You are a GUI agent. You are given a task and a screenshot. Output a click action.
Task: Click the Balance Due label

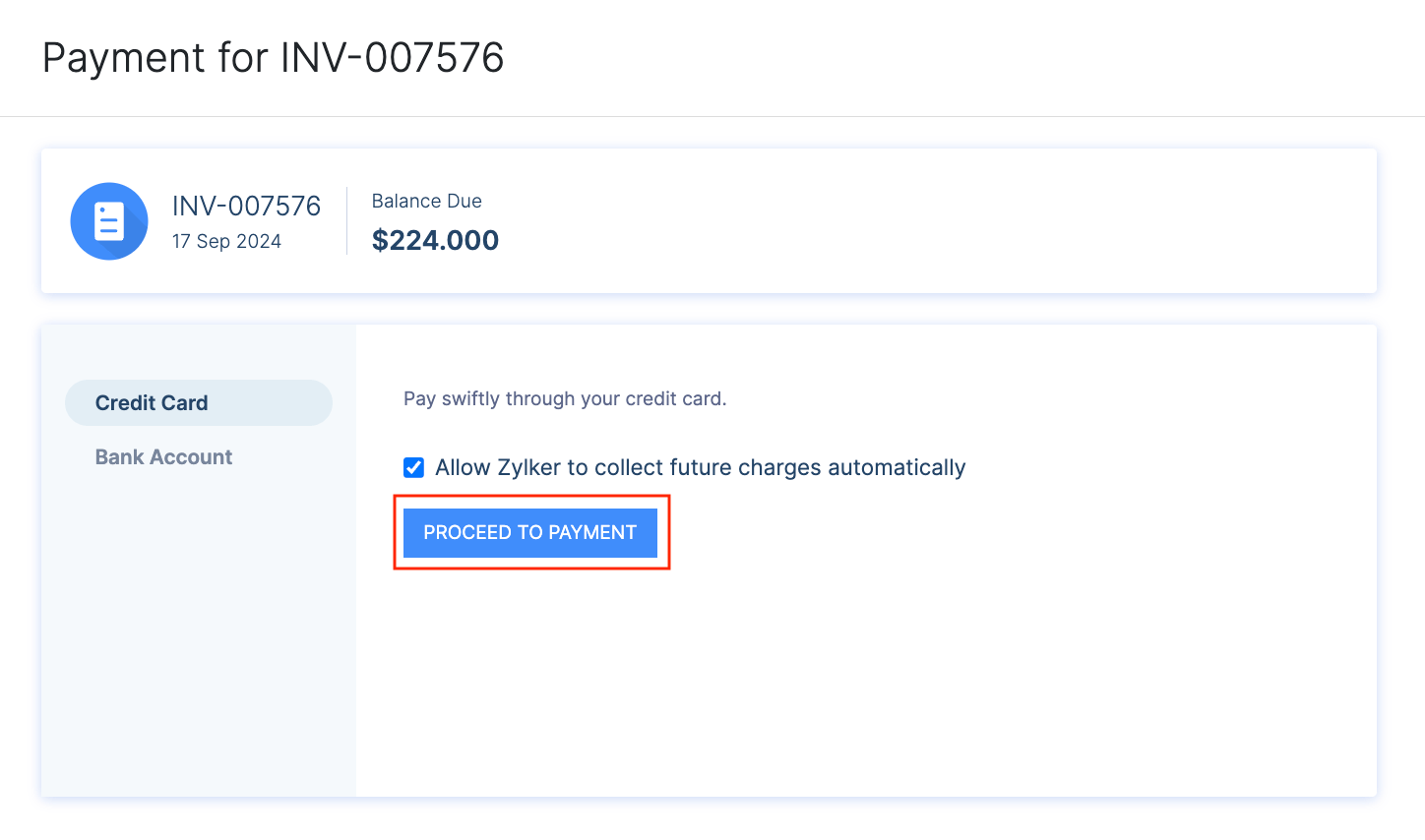[x=426, y=201]
